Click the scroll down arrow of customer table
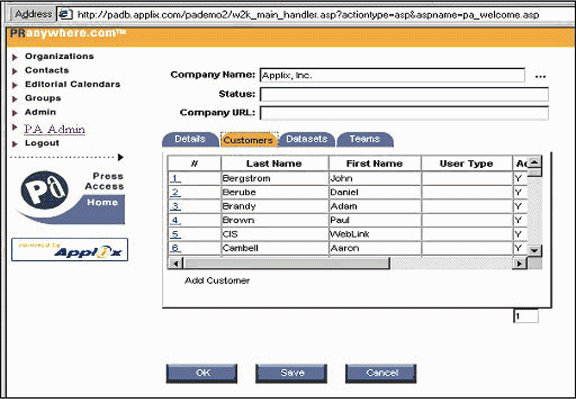Screen dimensions: 576x399 pos(534,251)
